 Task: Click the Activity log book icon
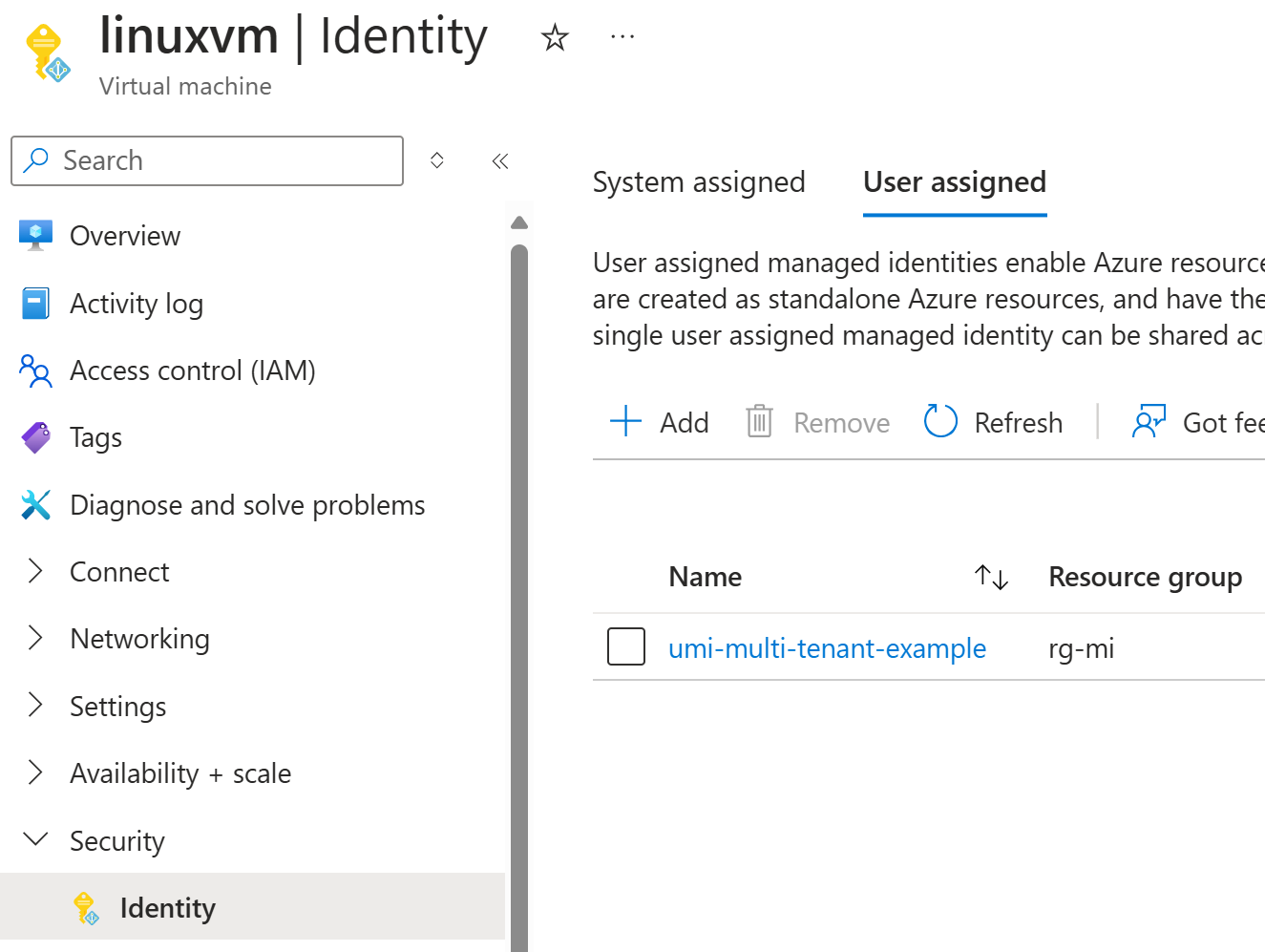[x=36, y=304]
